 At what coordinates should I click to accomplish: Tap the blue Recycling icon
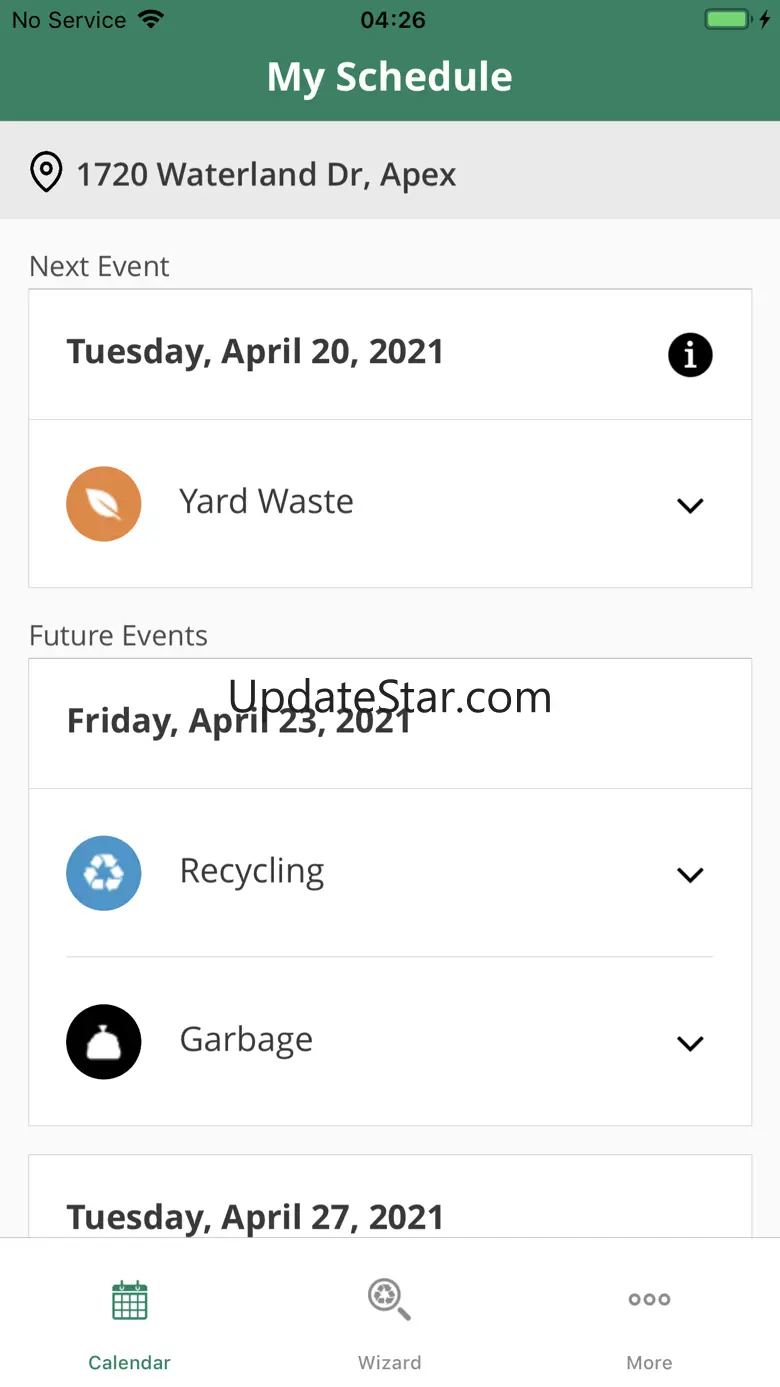(104, 873)
